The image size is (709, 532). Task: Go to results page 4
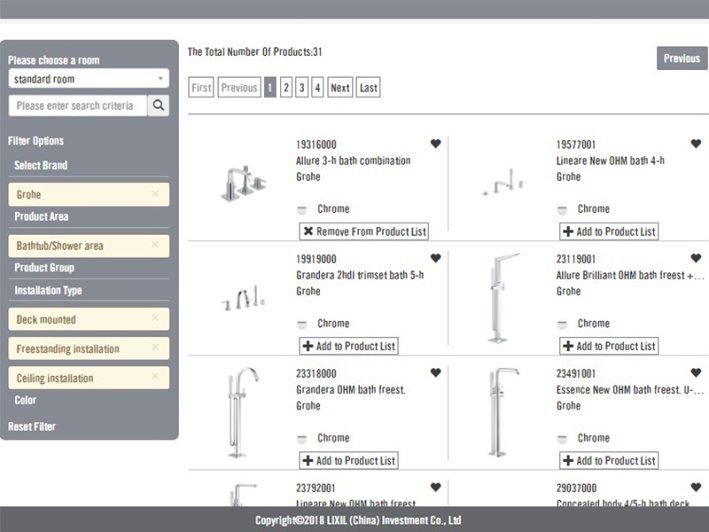(317, 87)
